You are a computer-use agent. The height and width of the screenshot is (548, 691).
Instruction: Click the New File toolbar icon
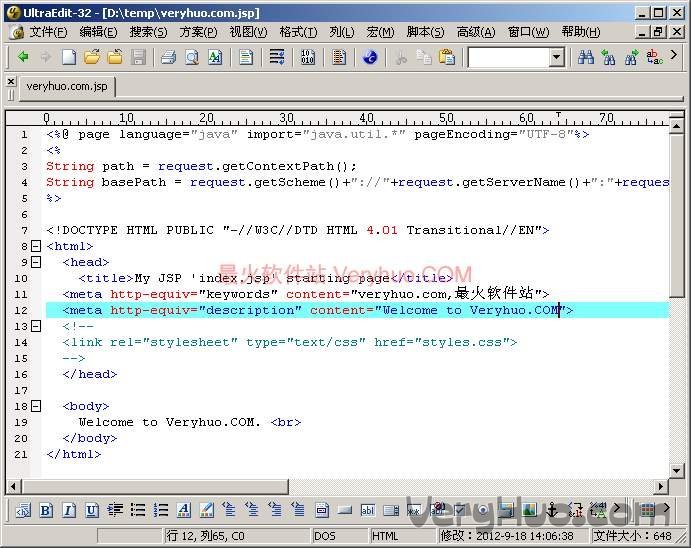[69, 57]
